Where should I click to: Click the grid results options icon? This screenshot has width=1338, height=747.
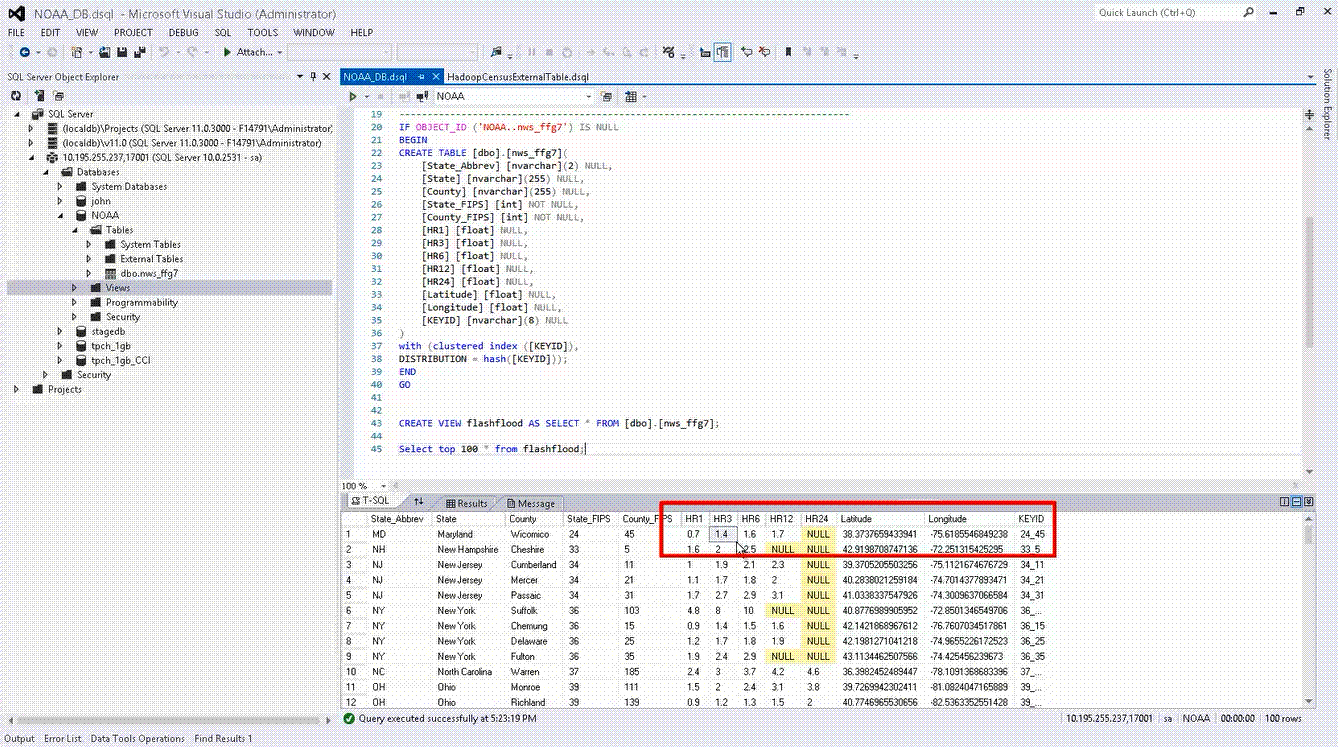coord(631,97)
